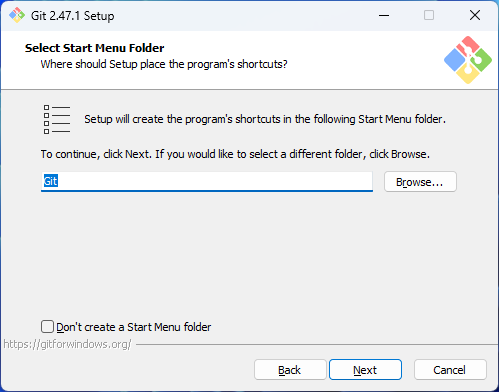Click the "Select Start Menu Folder" heading
499x392 pixels.
(95, 48)
